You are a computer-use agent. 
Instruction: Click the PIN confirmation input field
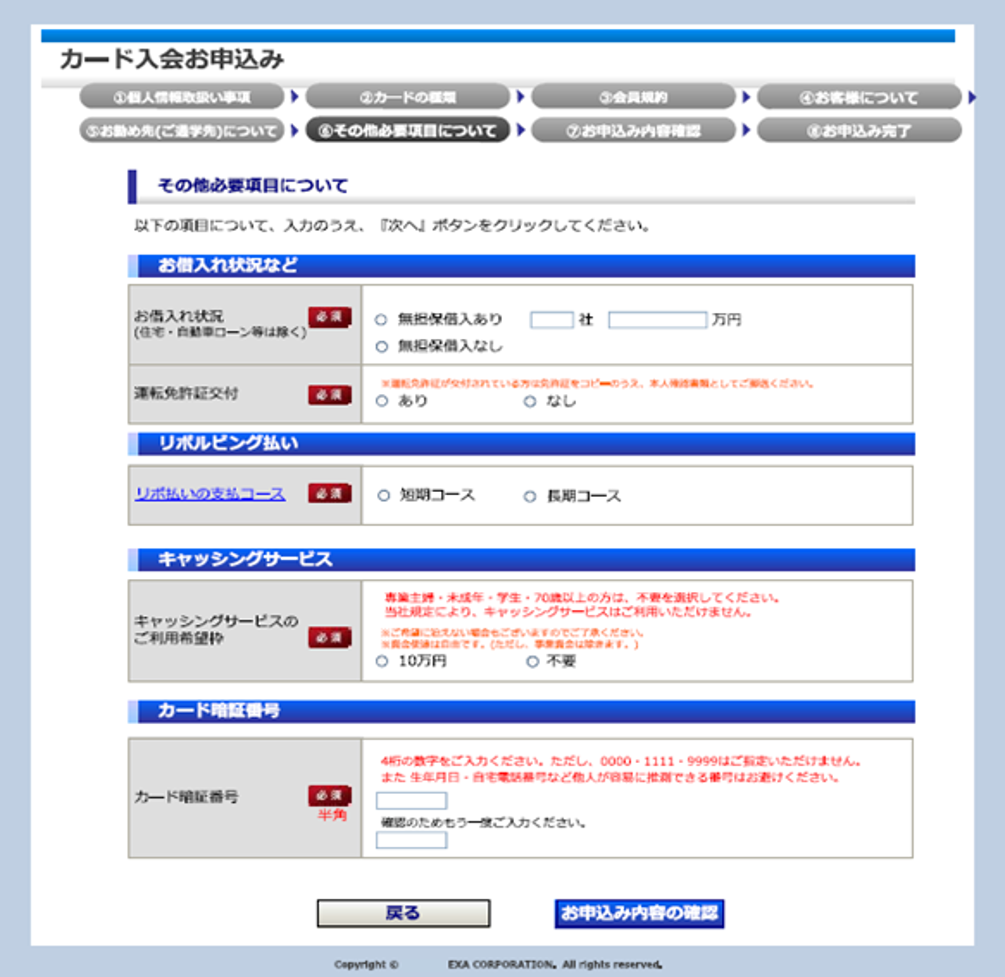tap(411, 840)
